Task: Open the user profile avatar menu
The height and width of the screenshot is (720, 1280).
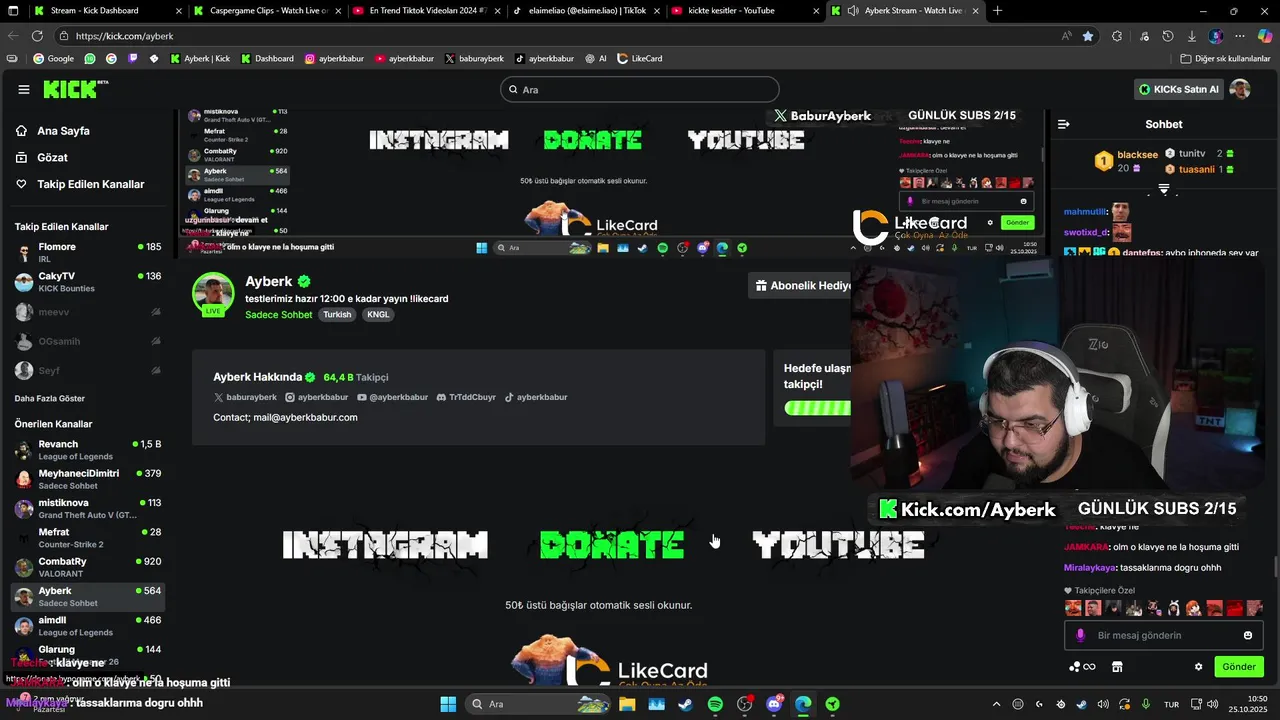Action: tap(1240, 89)
